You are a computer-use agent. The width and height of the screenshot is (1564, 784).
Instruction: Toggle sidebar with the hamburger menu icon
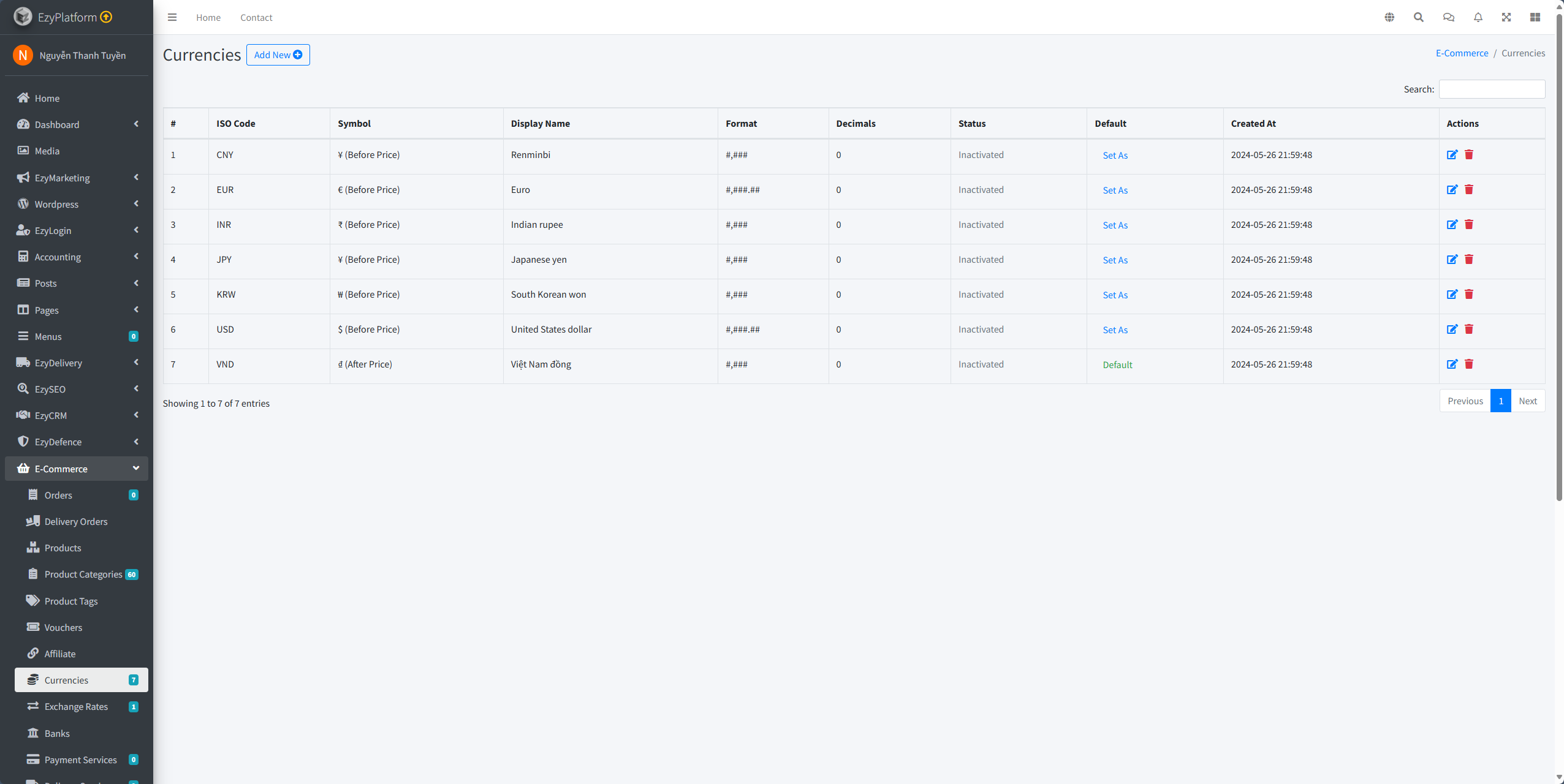coord(172,17)
